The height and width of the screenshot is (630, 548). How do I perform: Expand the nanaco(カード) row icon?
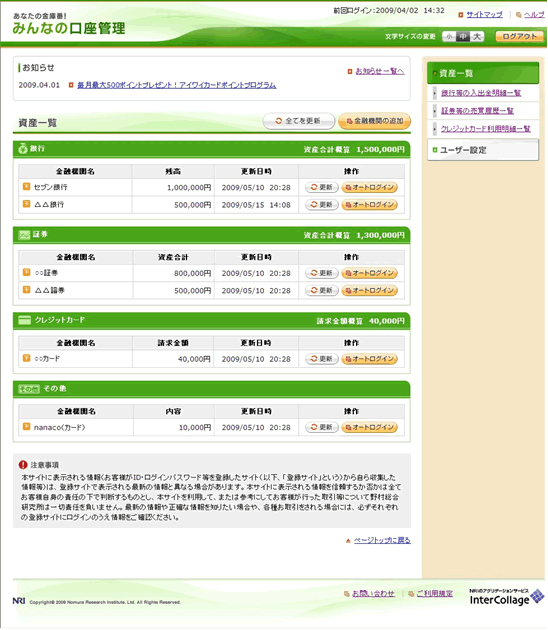click(x=27, y=426)
